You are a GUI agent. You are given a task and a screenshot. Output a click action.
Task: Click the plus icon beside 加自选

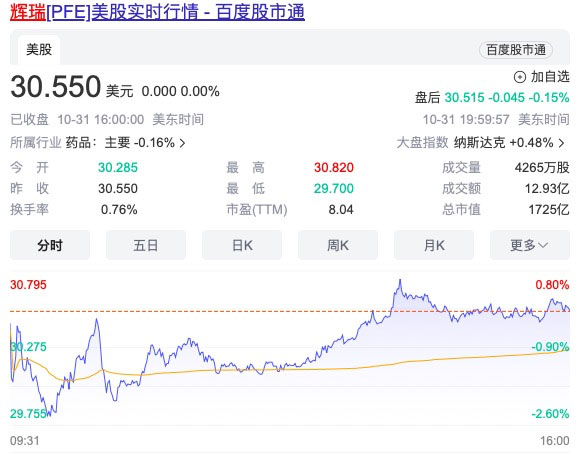(x=519, y=77)
